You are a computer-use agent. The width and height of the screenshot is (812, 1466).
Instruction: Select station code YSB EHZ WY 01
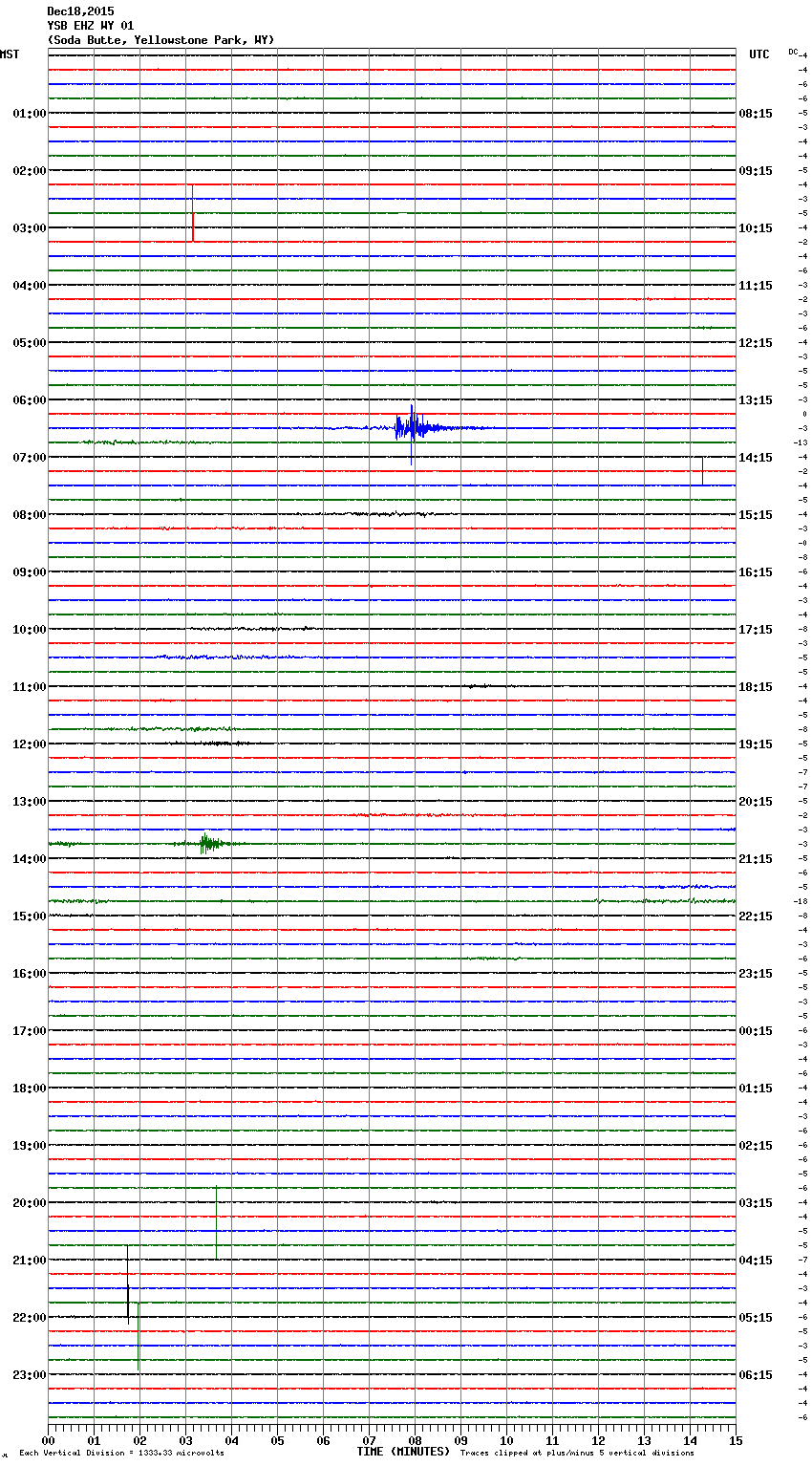[91, 26]
